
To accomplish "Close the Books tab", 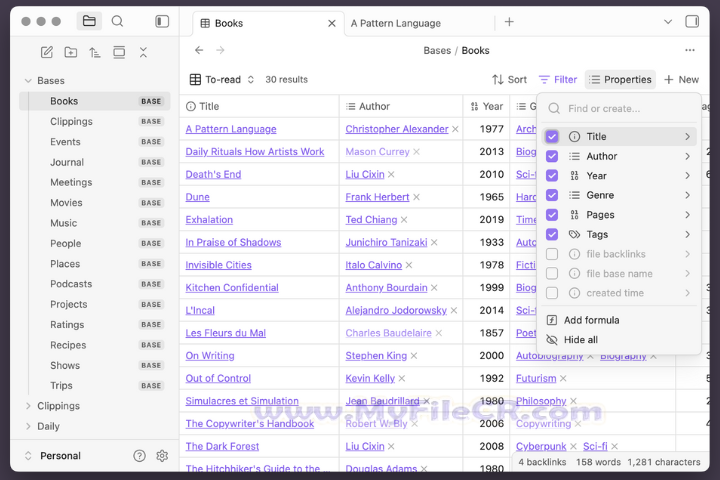I will [332, 23].
